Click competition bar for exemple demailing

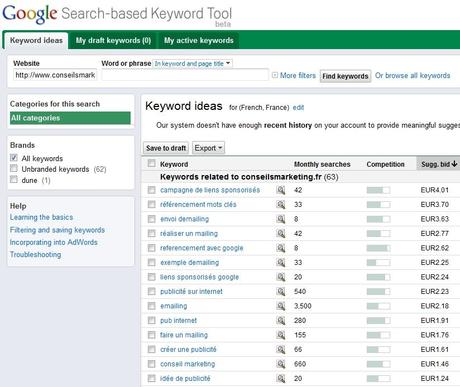(378, 263)
